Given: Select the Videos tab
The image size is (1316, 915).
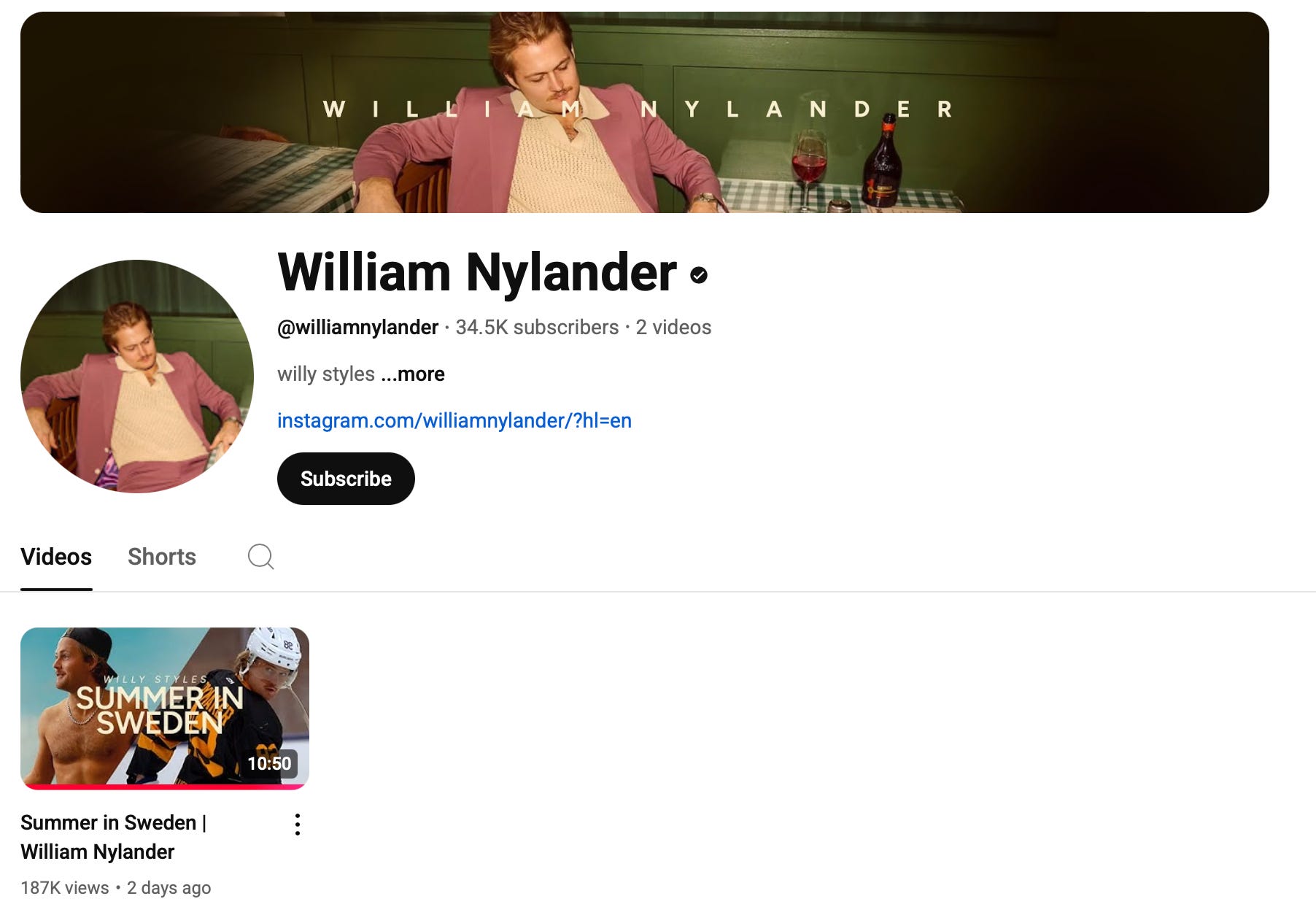Looking at the screenshot, I should [x=56, y=557].
